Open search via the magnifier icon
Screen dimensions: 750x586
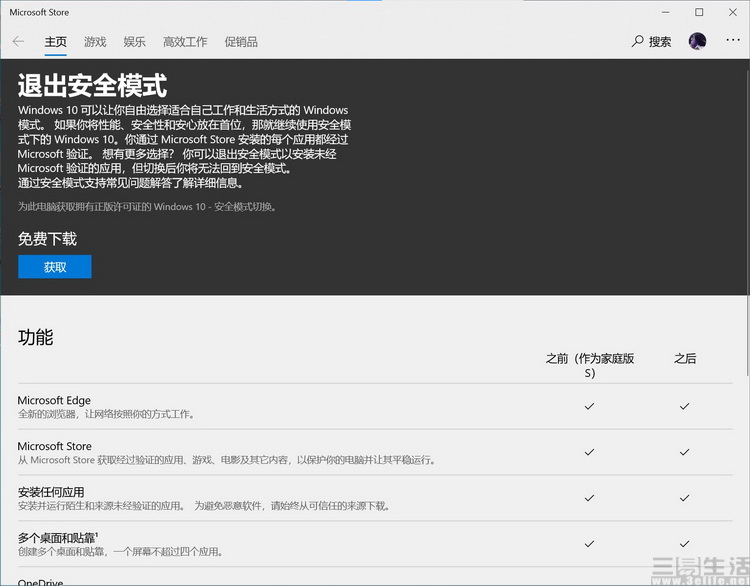coord(637,41)
